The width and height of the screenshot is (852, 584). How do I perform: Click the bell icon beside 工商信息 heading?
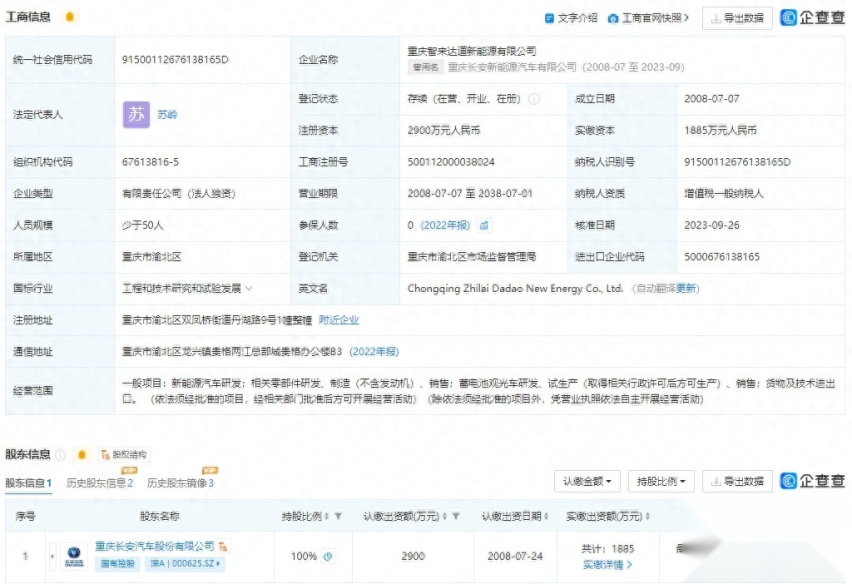pyautogui.click(x=70, y=17)
